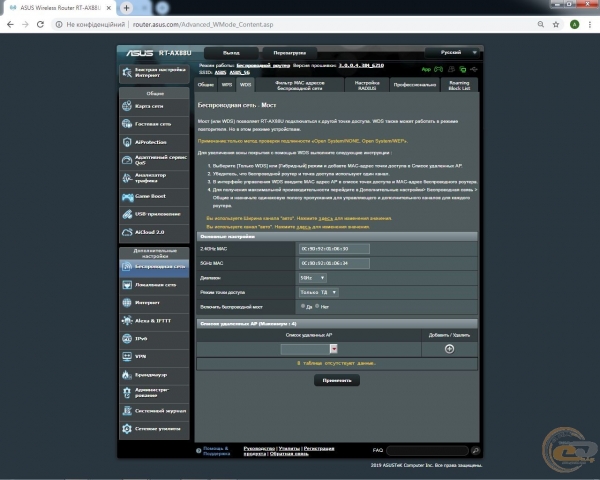Open Game Boost gamepad icon
The height and width of the screenshot is (480, 600).
127,196
